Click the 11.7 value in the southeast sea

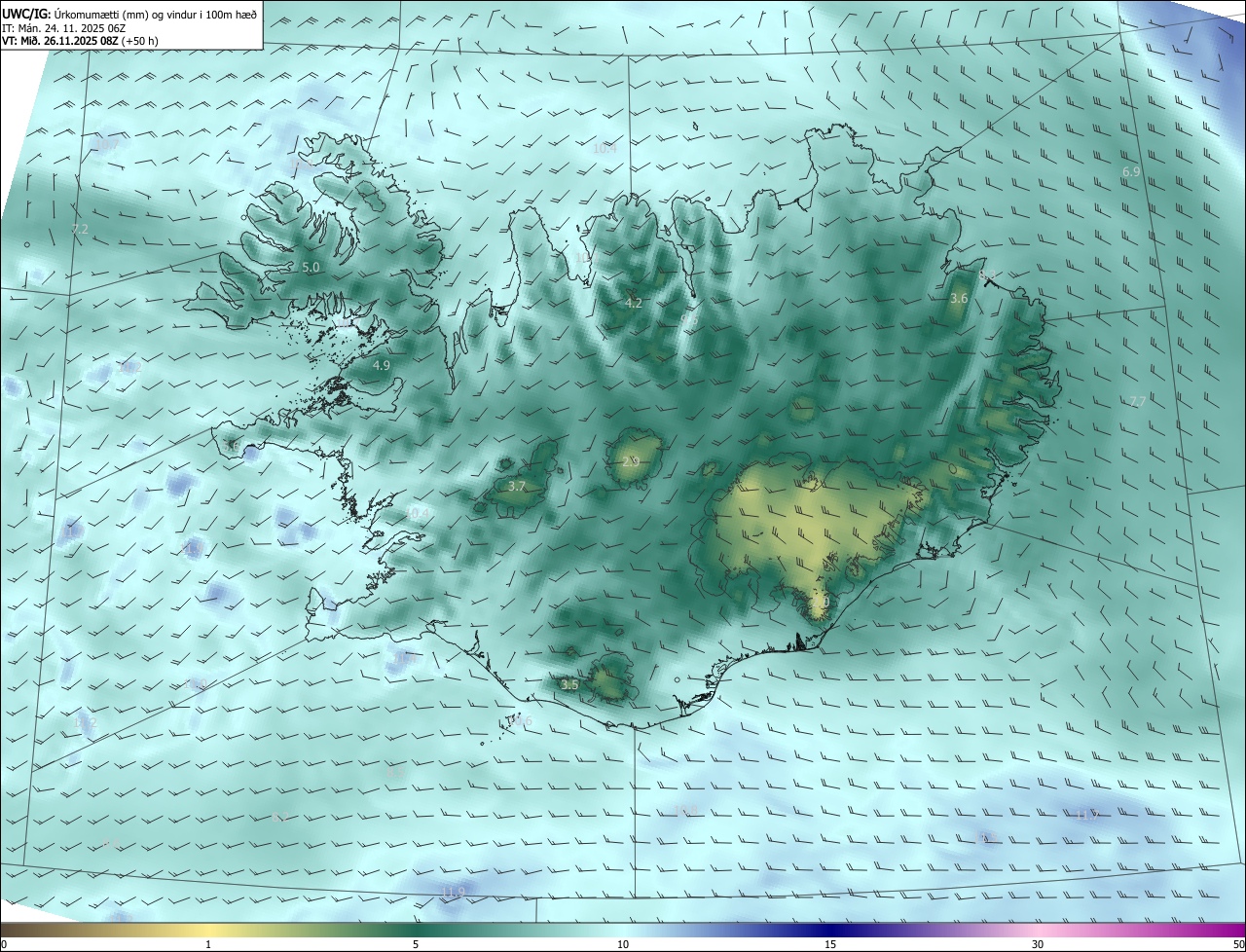[x=1086, y=815]
